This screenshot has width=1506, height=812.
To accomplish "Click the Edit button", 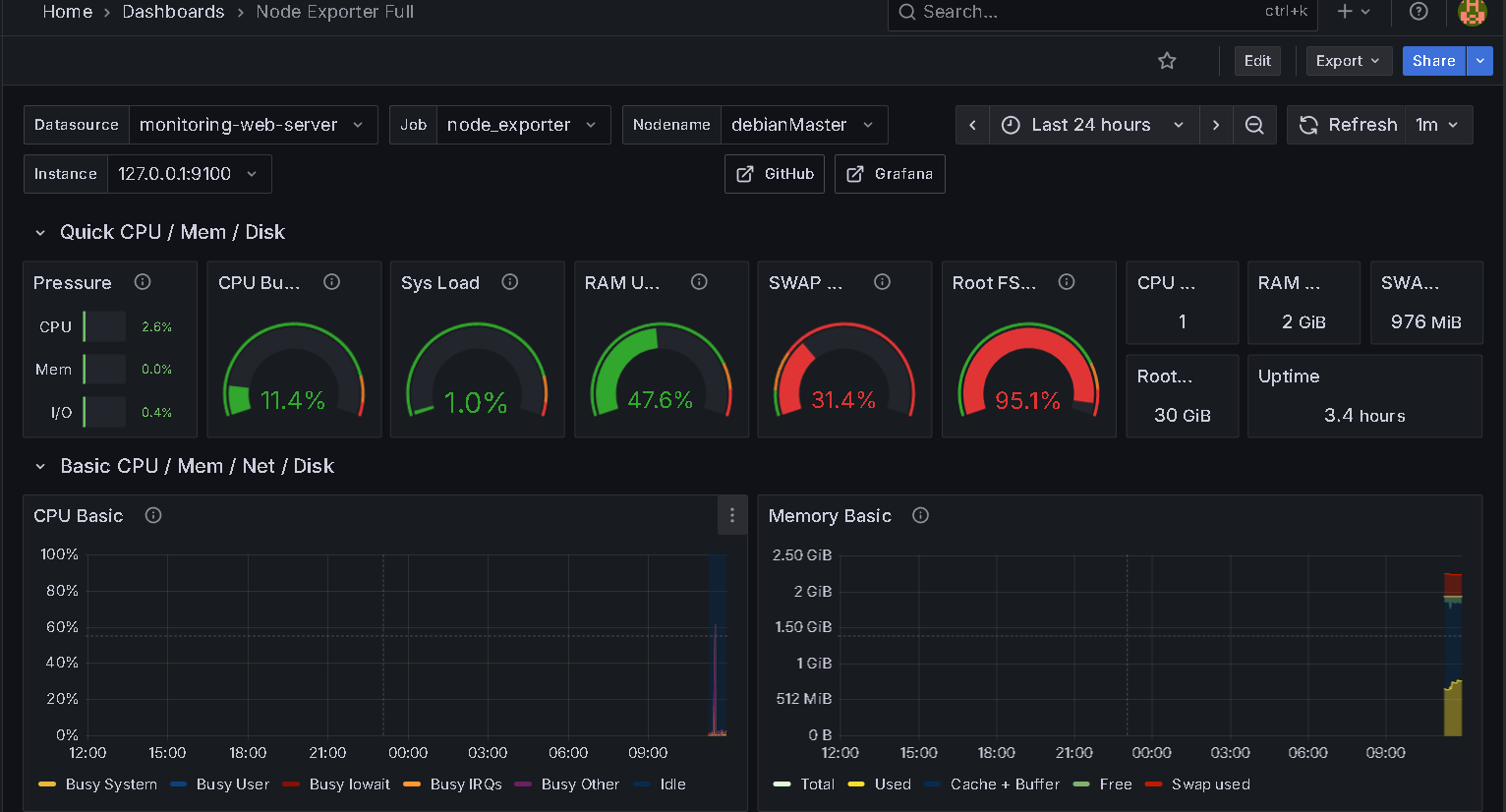I will pos(1257,61).
